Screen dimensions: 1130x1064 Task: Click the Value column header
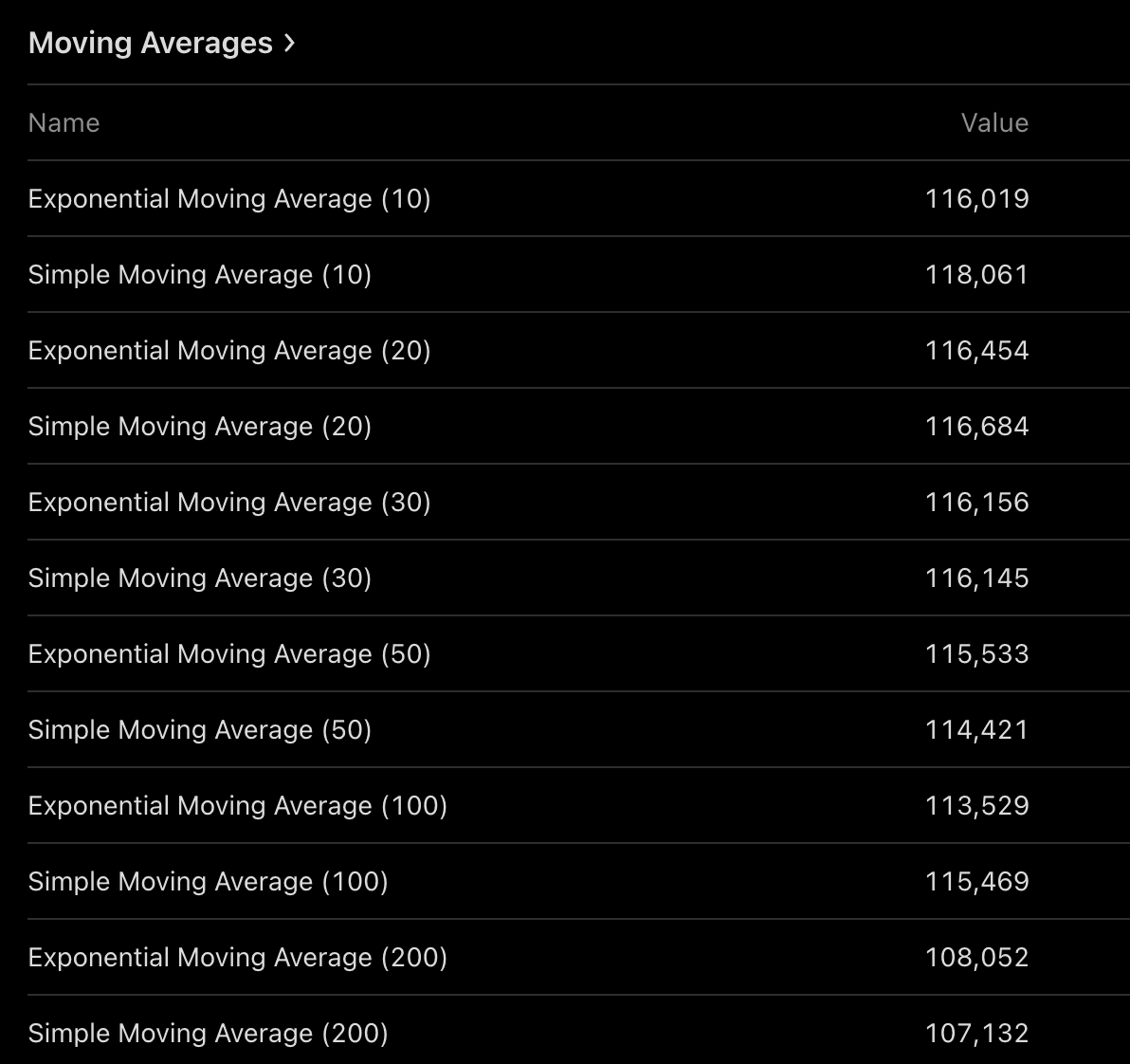coord(994,123)
